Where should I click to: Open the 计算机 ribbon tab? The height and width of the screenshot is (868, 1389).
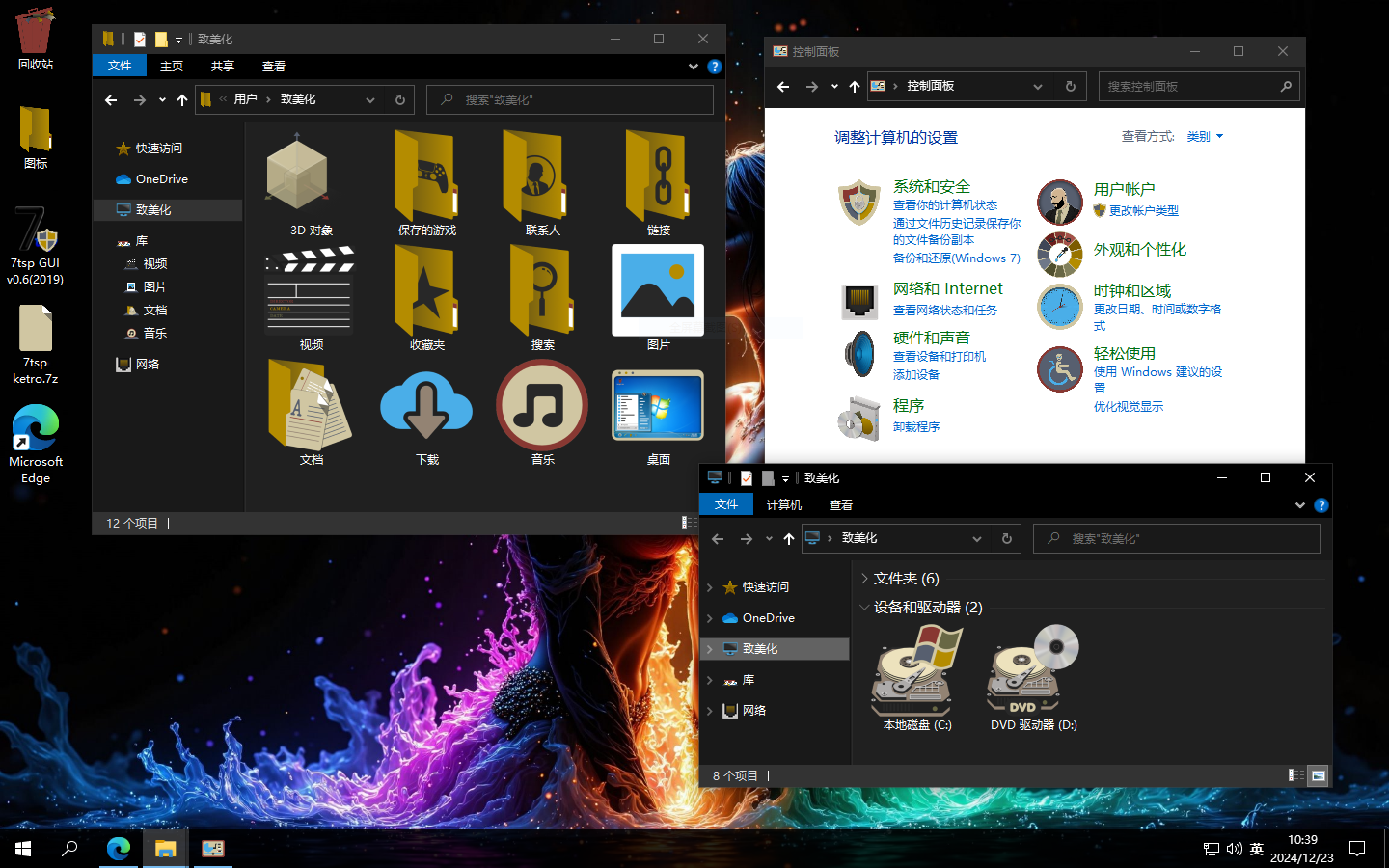tap(783, 504)
